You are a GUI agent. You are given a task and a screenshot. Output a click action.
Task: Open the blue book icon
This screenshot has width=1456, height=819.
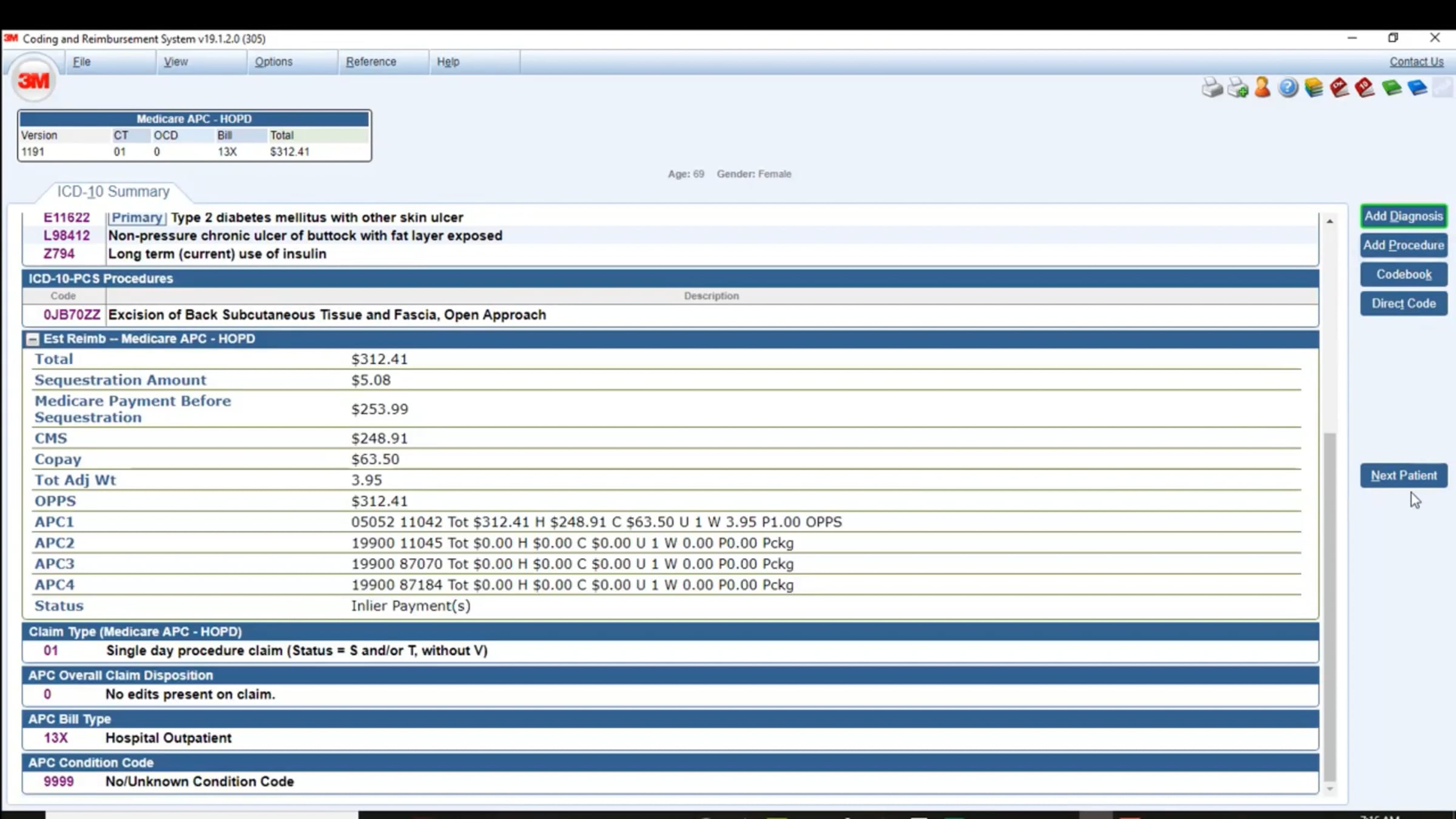point(1417,88)
